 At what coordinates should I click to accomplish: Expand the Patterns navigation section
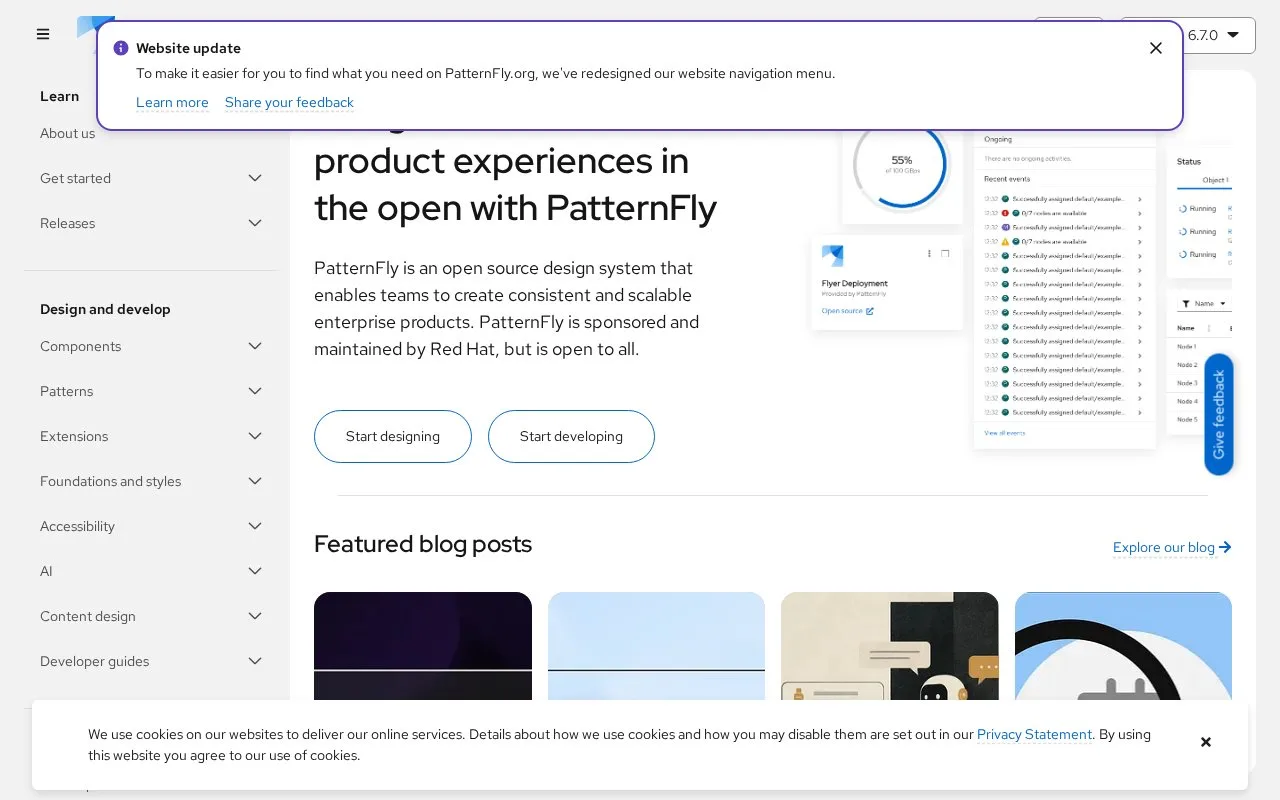pyautogui.click(x=151, y=391)
